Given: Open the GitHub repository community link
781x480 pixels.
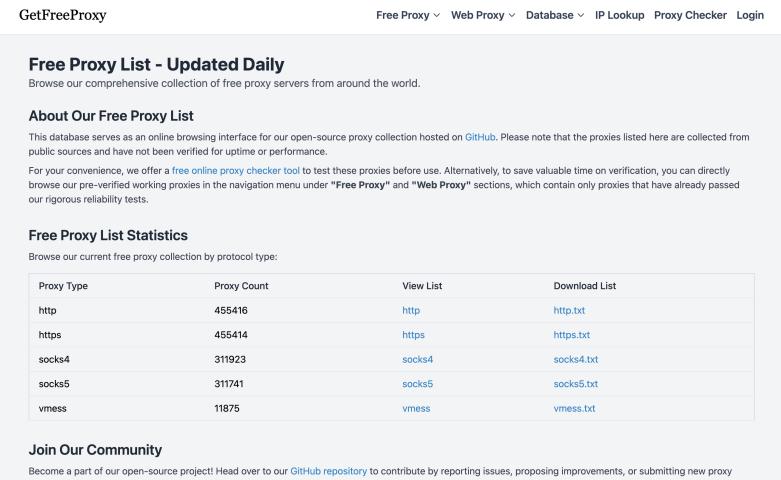Looking at the screenshot, I should [328, 471].
